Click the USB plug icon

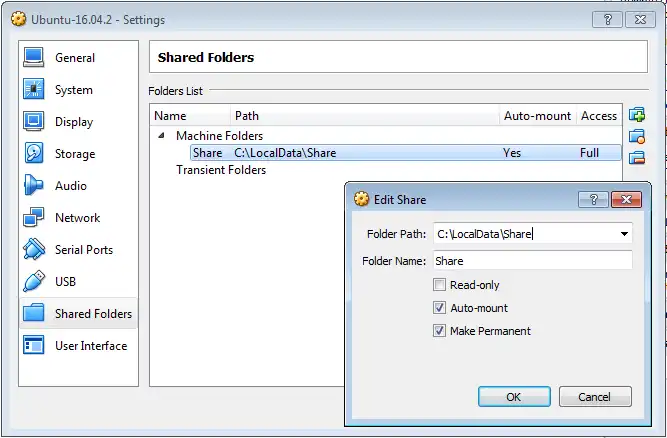coord(34,281)
